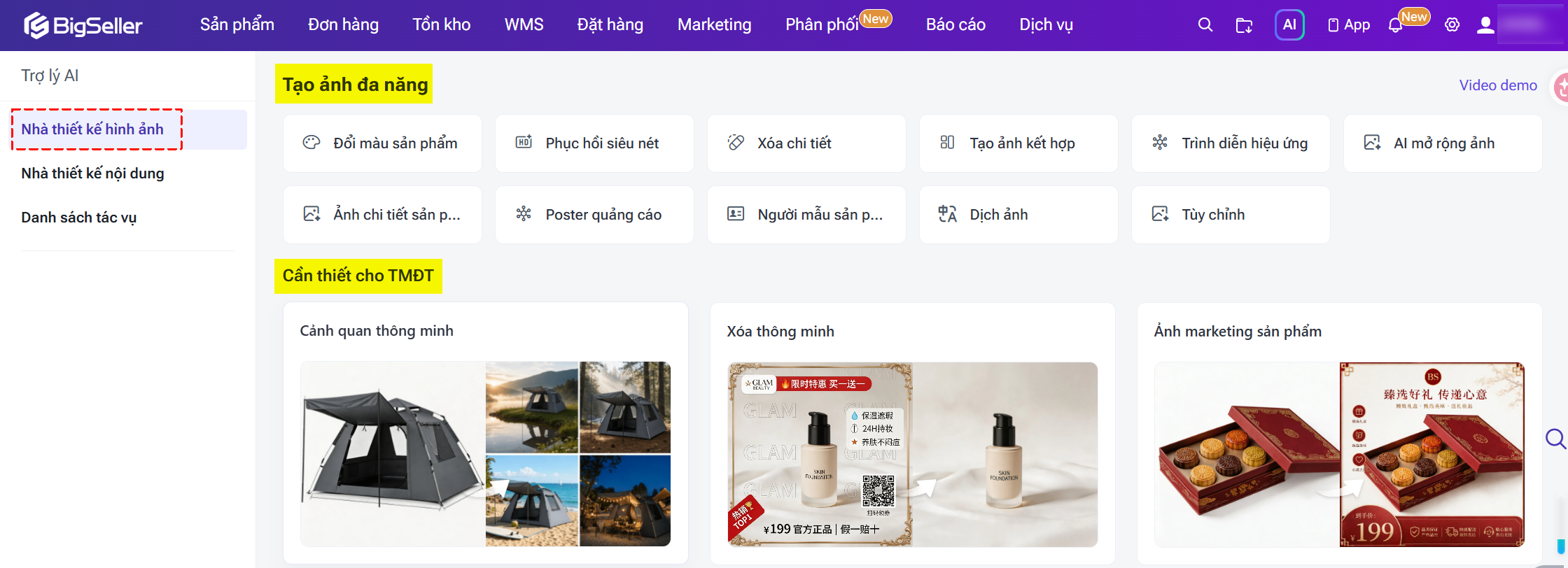Open the Tồn kho menu
1568x568 pixels.
(442, 25)
